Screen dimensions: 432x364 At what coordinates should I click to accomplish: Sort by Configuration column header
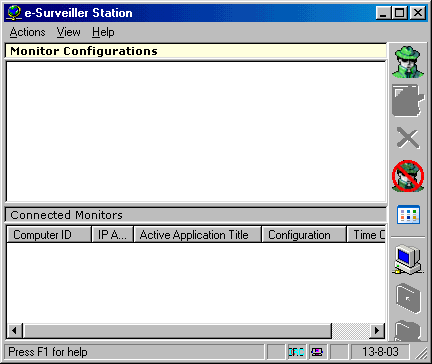tap(304, 235)
